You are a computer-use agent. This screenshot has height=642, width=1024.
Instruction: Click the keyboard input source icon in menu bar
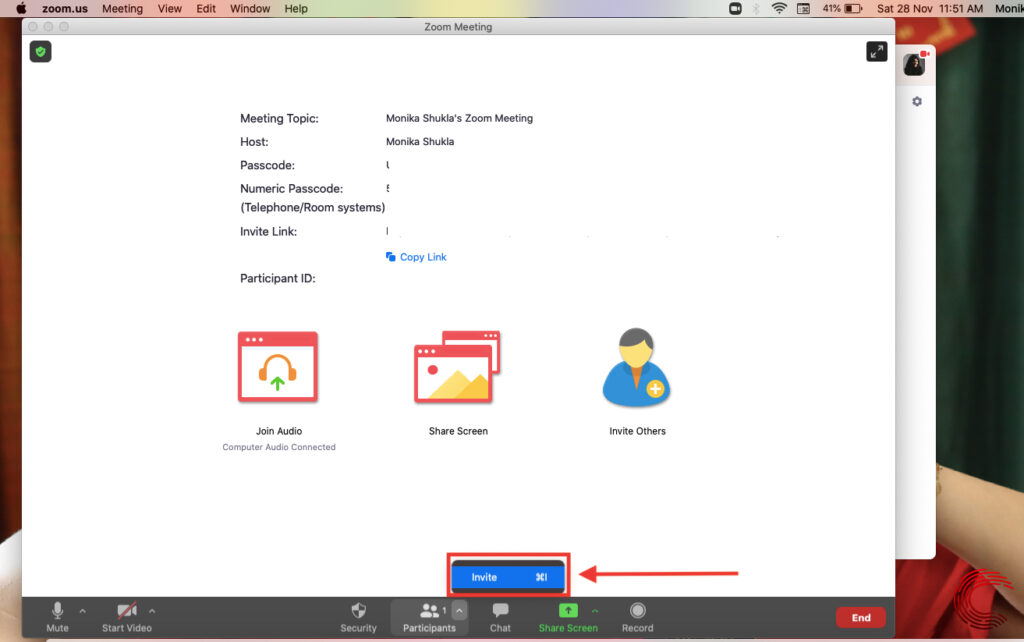coord(804,8)
